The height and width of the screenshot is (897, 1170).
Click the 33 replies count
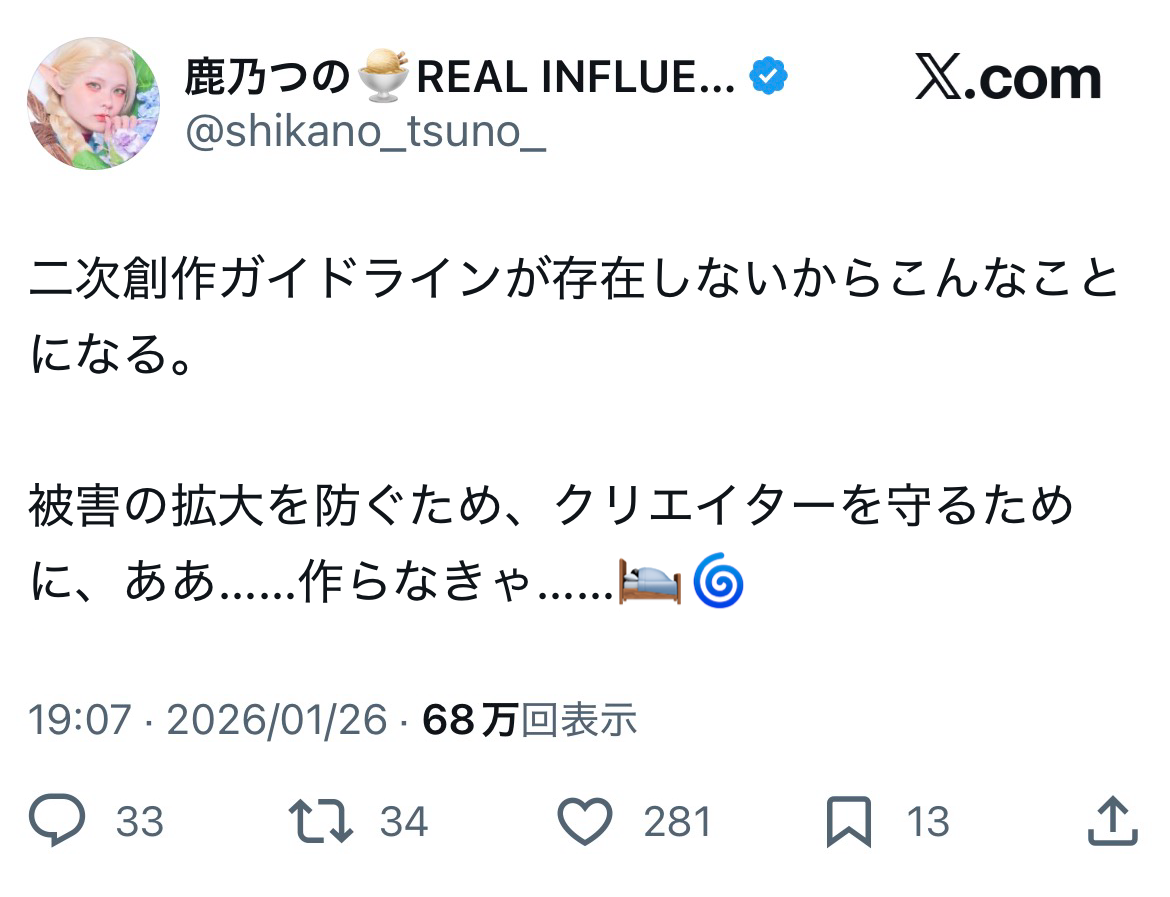[139, 822]
